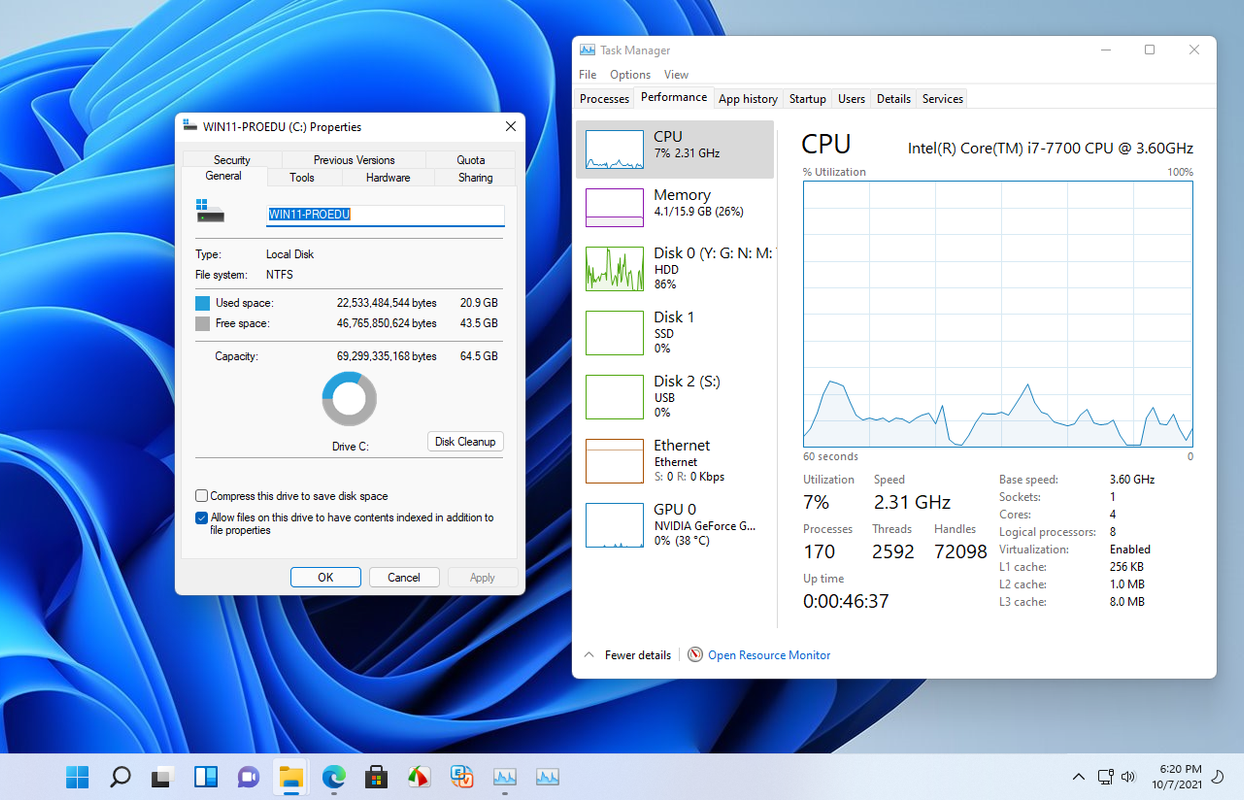Switch to the Processes tab
Viewport: 1244px width, 800px height.
point(604,99)
